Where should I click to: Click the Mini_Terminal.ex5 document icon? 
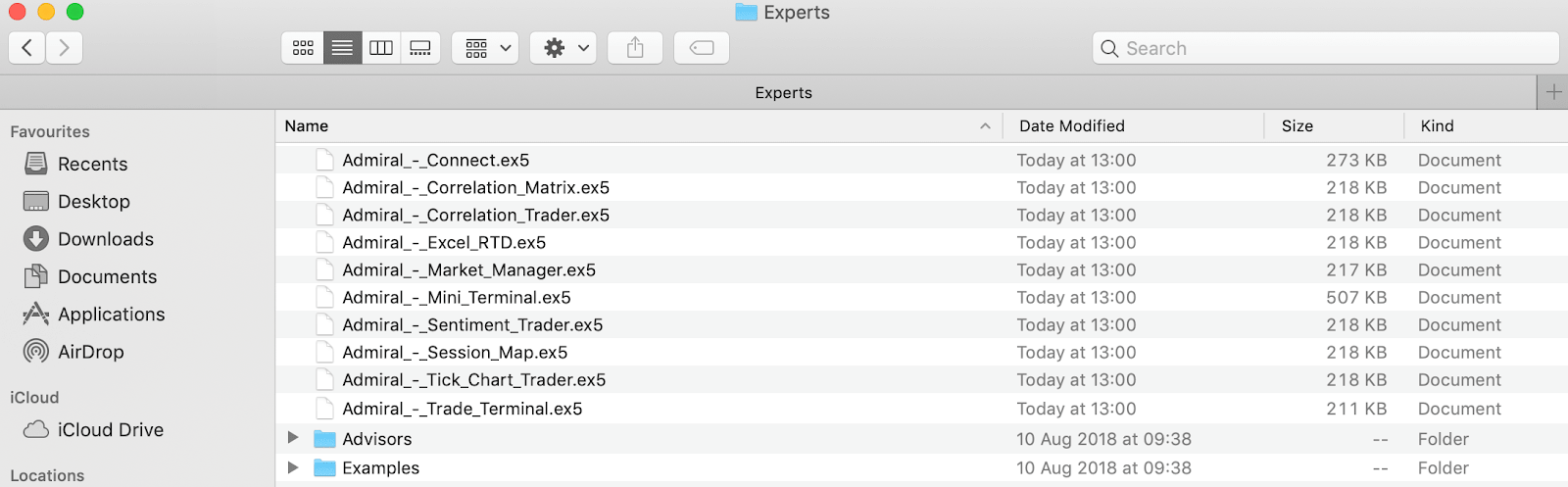(x=324, y=297)
